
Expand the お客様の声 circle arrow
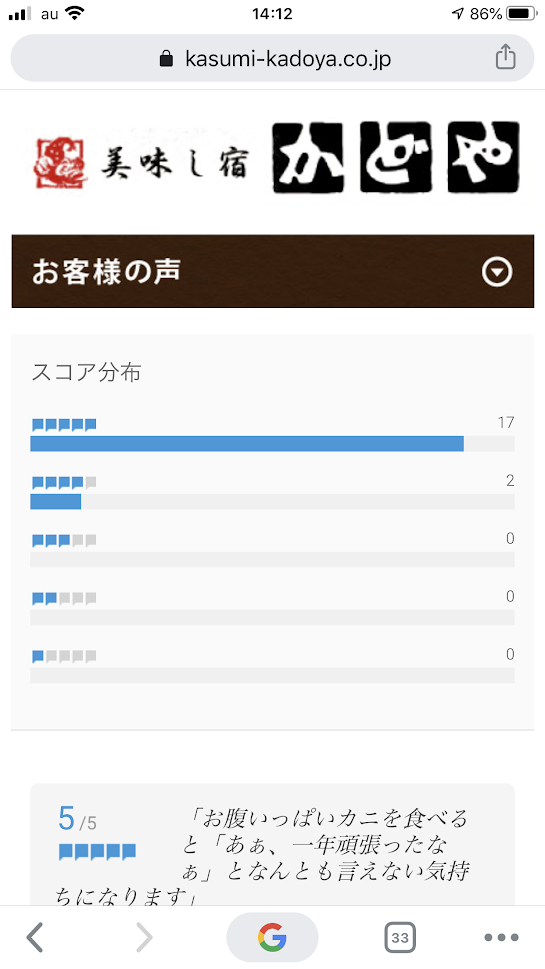tap(497, 272)
